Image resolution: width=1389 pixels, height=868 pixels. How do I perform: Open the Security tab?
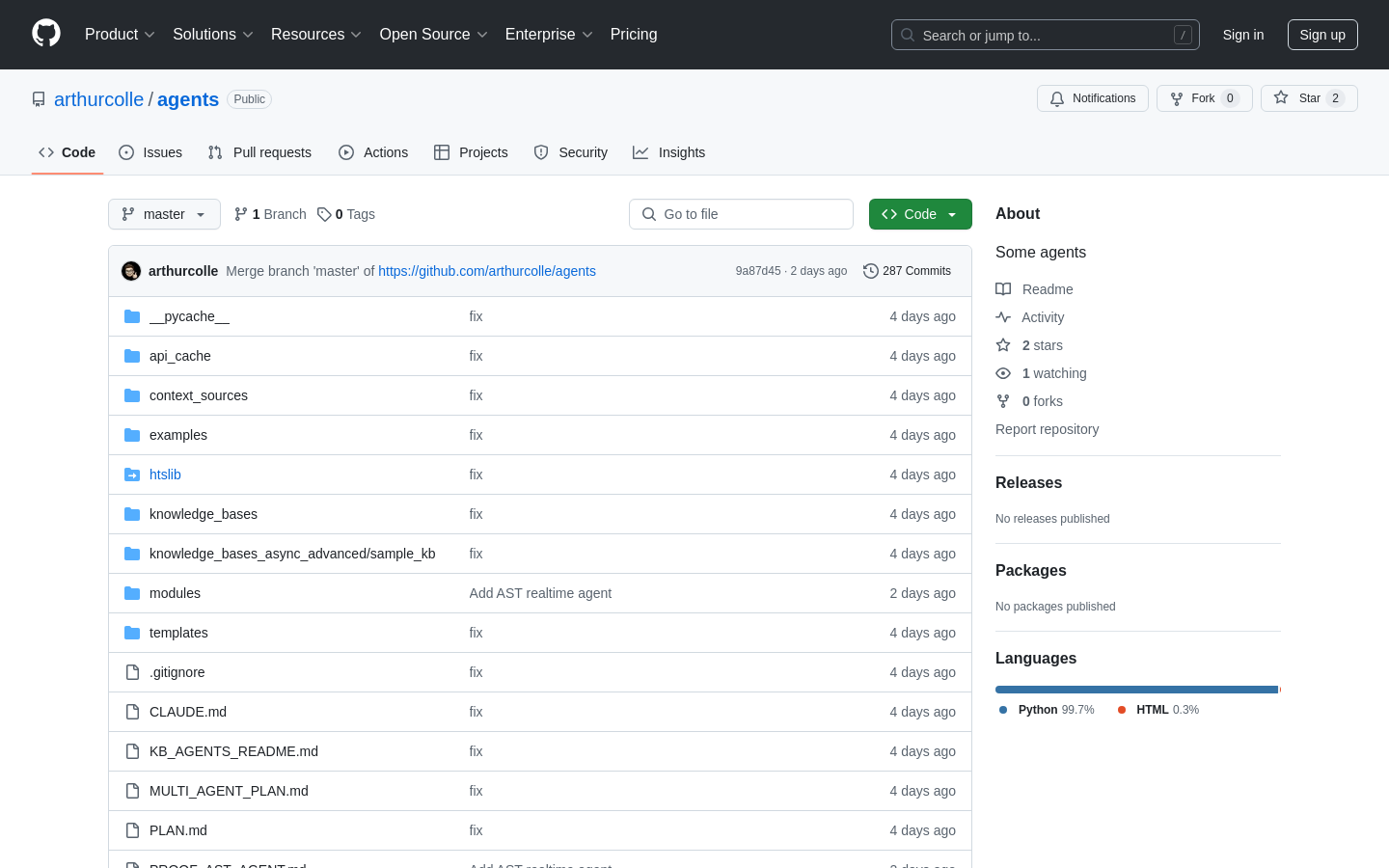tap(571, 152)
